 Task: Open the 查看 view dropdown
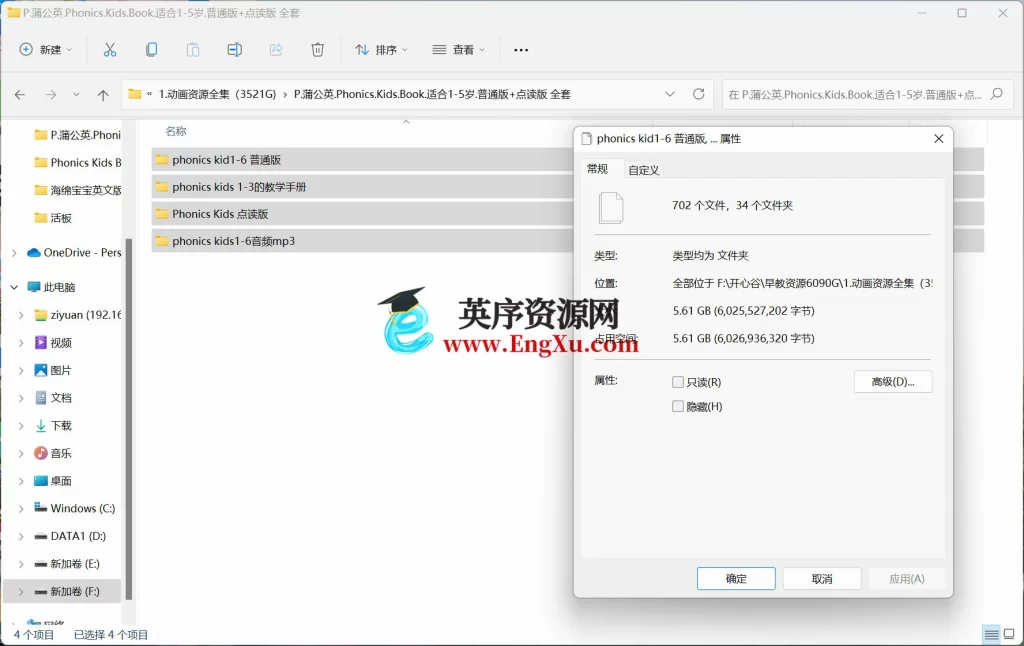coord(459,50)
